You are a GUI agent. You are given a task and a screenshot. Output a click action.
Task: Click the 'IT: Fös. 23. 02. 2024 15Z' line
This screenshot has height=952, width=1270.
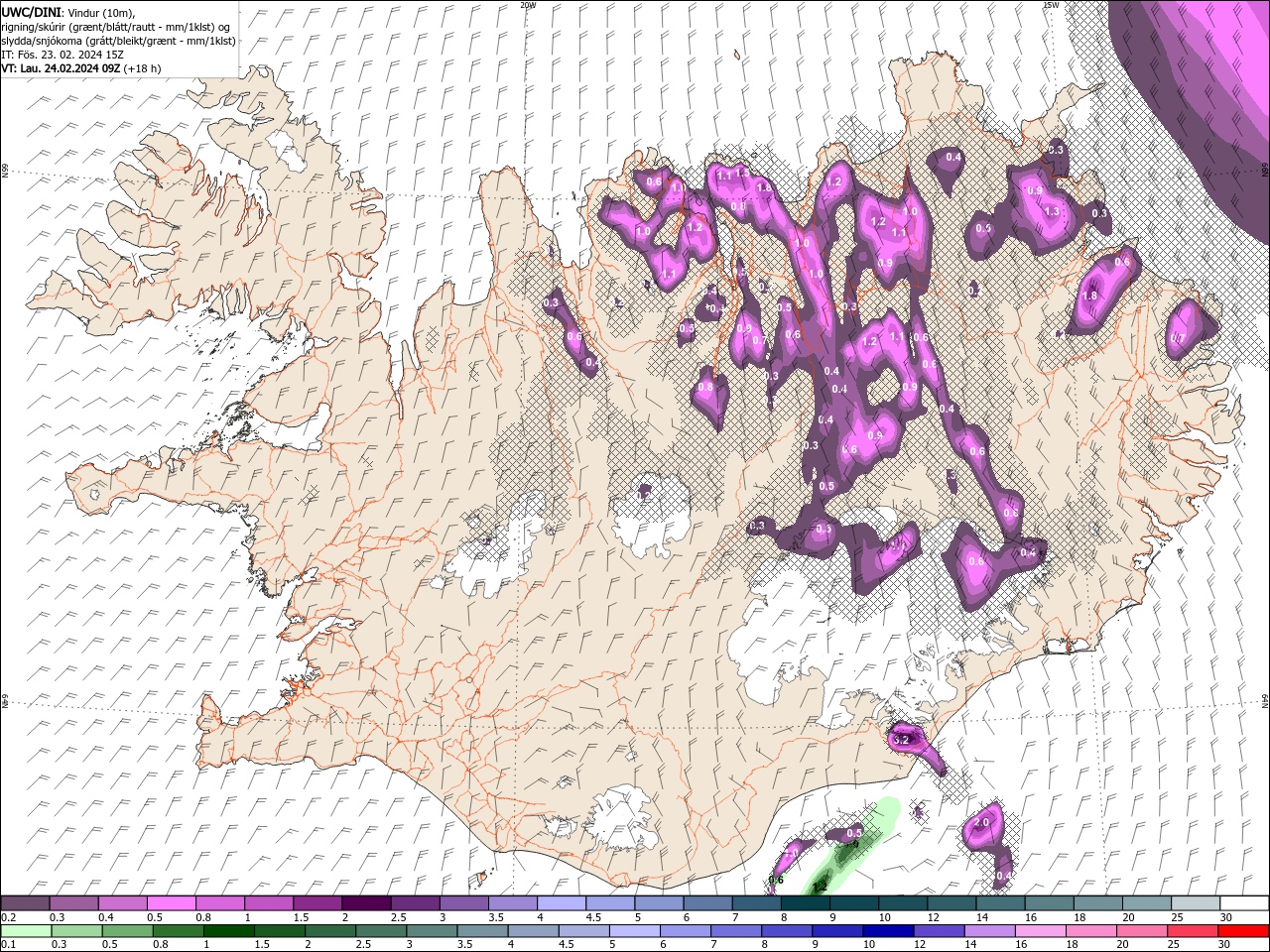pyautogui.click(x=62, y=54)
